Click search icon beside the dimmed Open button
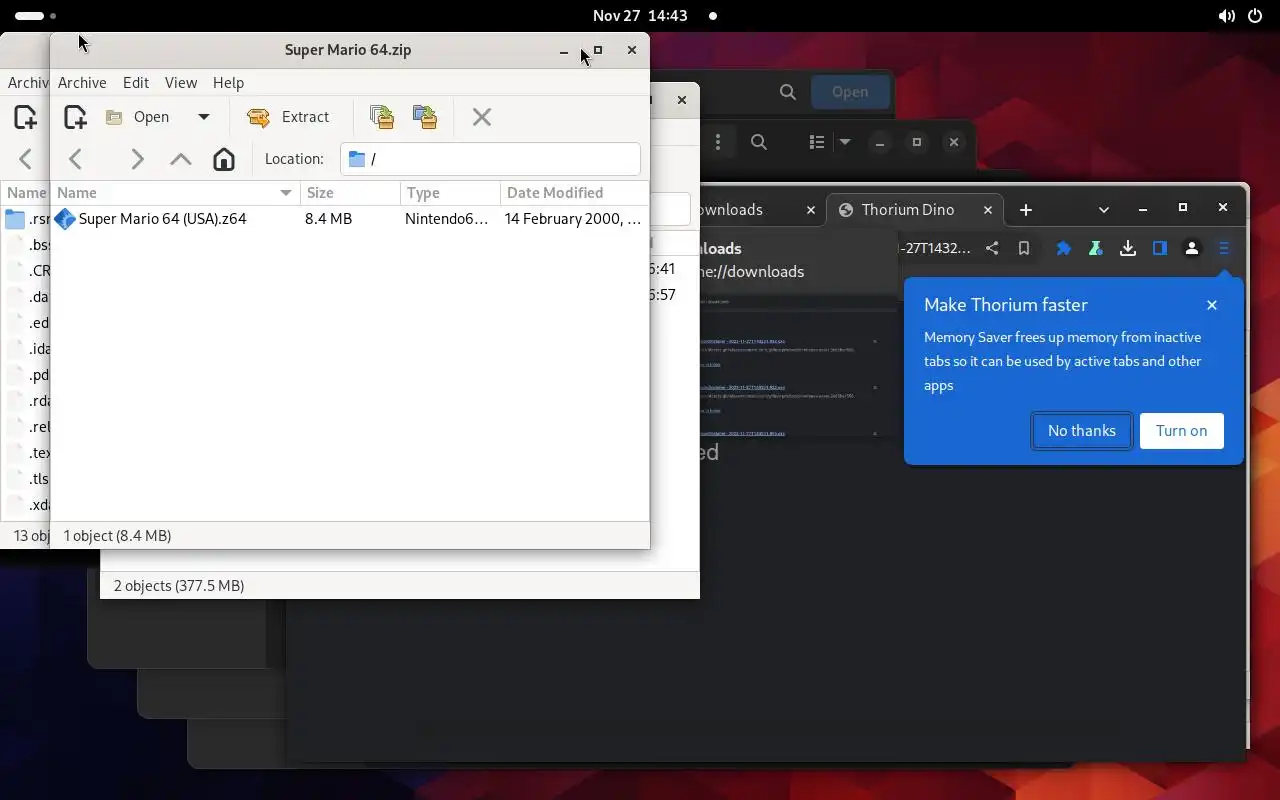 pyautogui.click(x=788, y=92)
